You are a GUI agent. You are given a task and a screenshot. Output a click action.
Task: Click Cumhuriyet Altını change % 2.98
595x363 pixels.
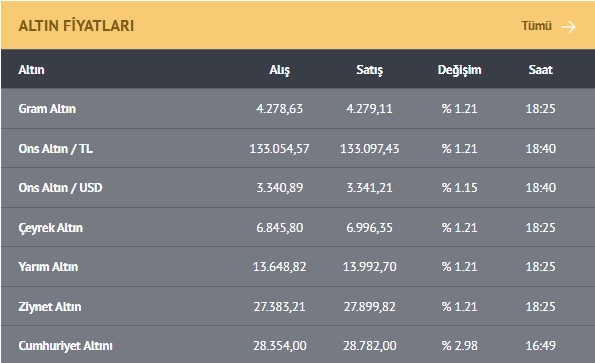[460, 346]
